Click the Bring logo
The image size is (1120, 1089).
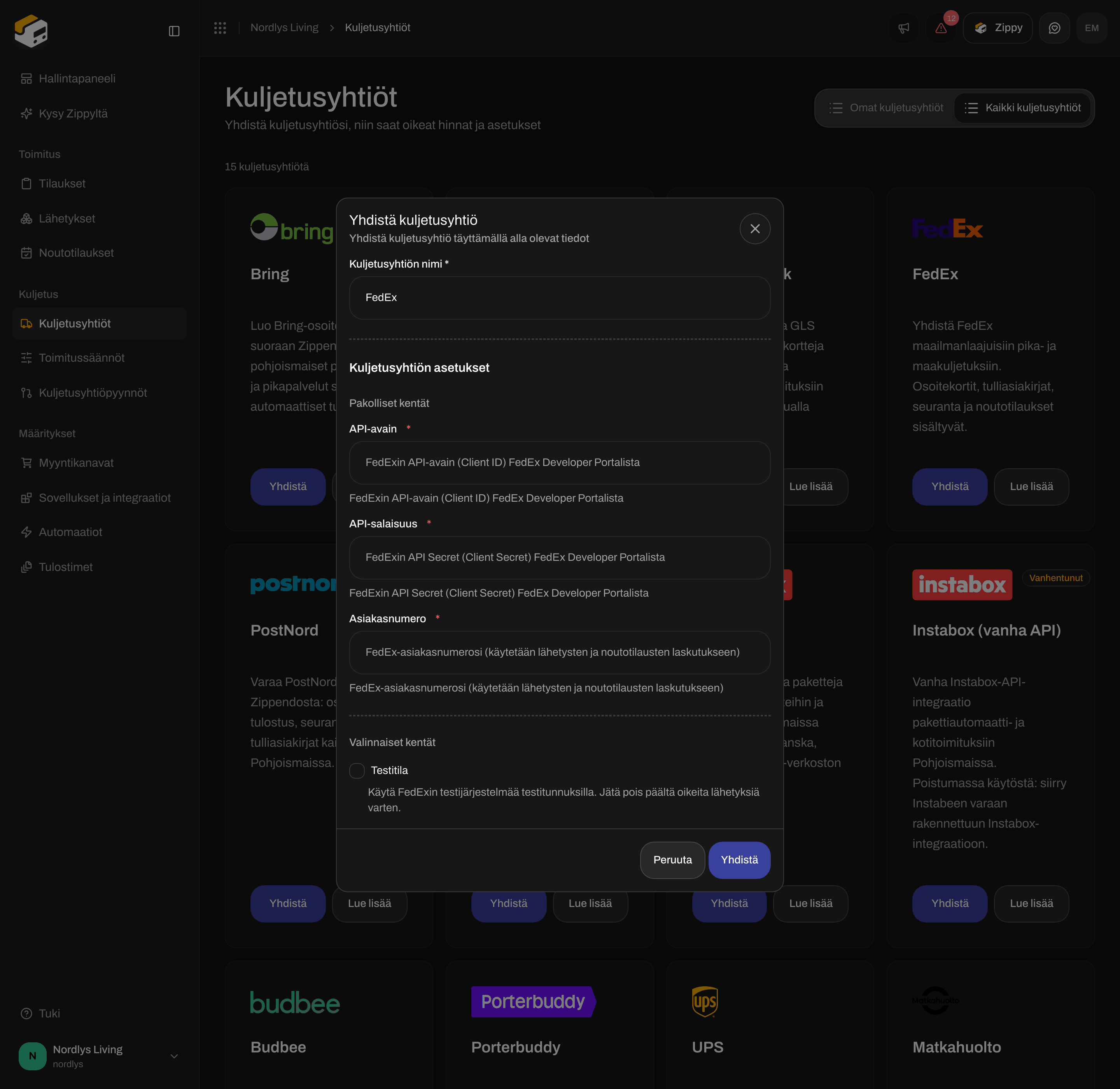[x=292, y=229]
